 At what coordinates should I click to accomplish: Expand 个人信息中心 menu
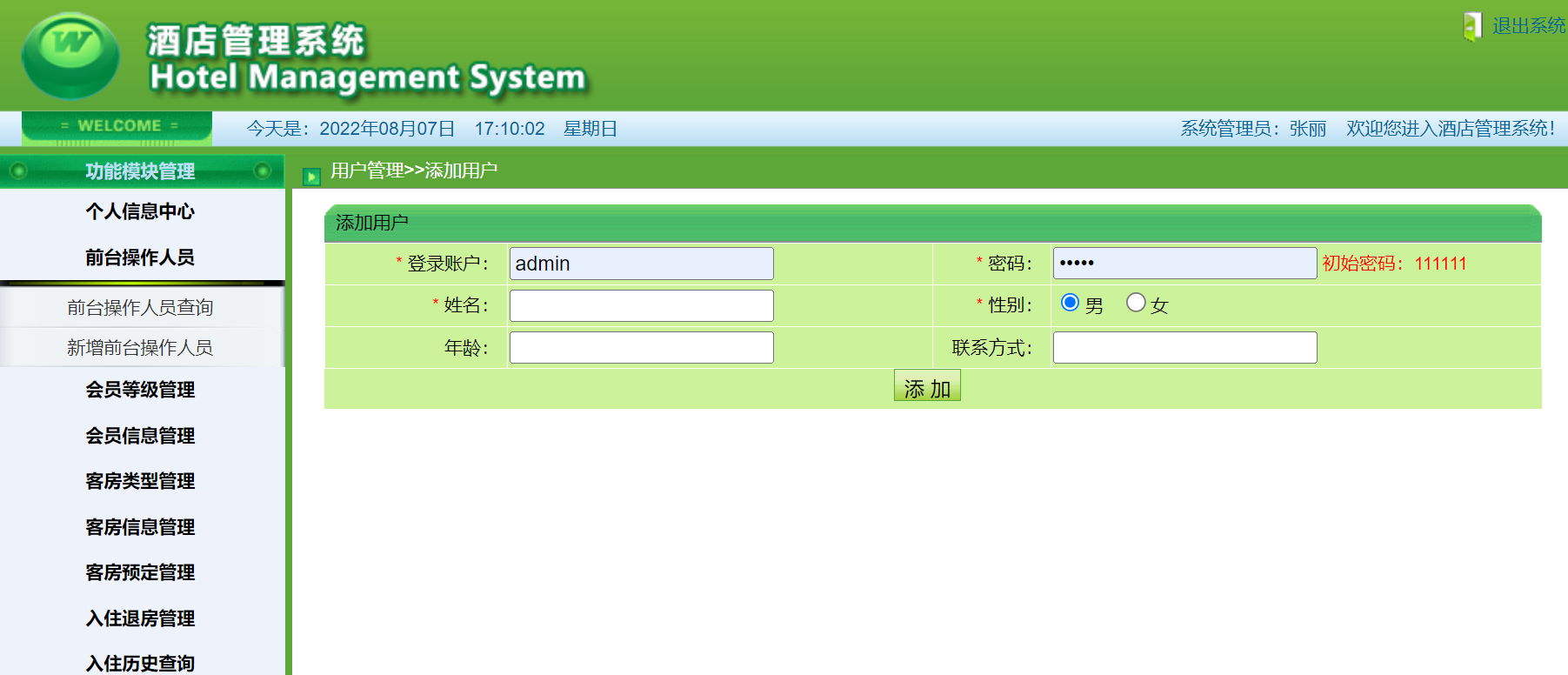(140, 211)
